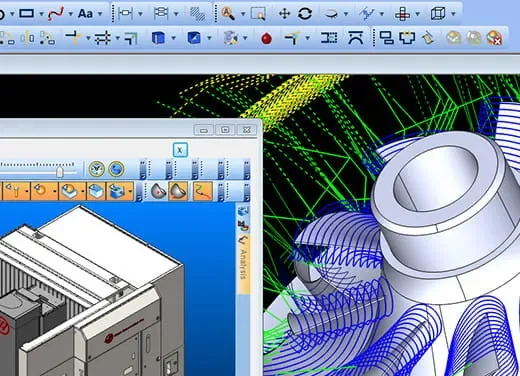Click the grey assembly parts icon

coord(230,38)
